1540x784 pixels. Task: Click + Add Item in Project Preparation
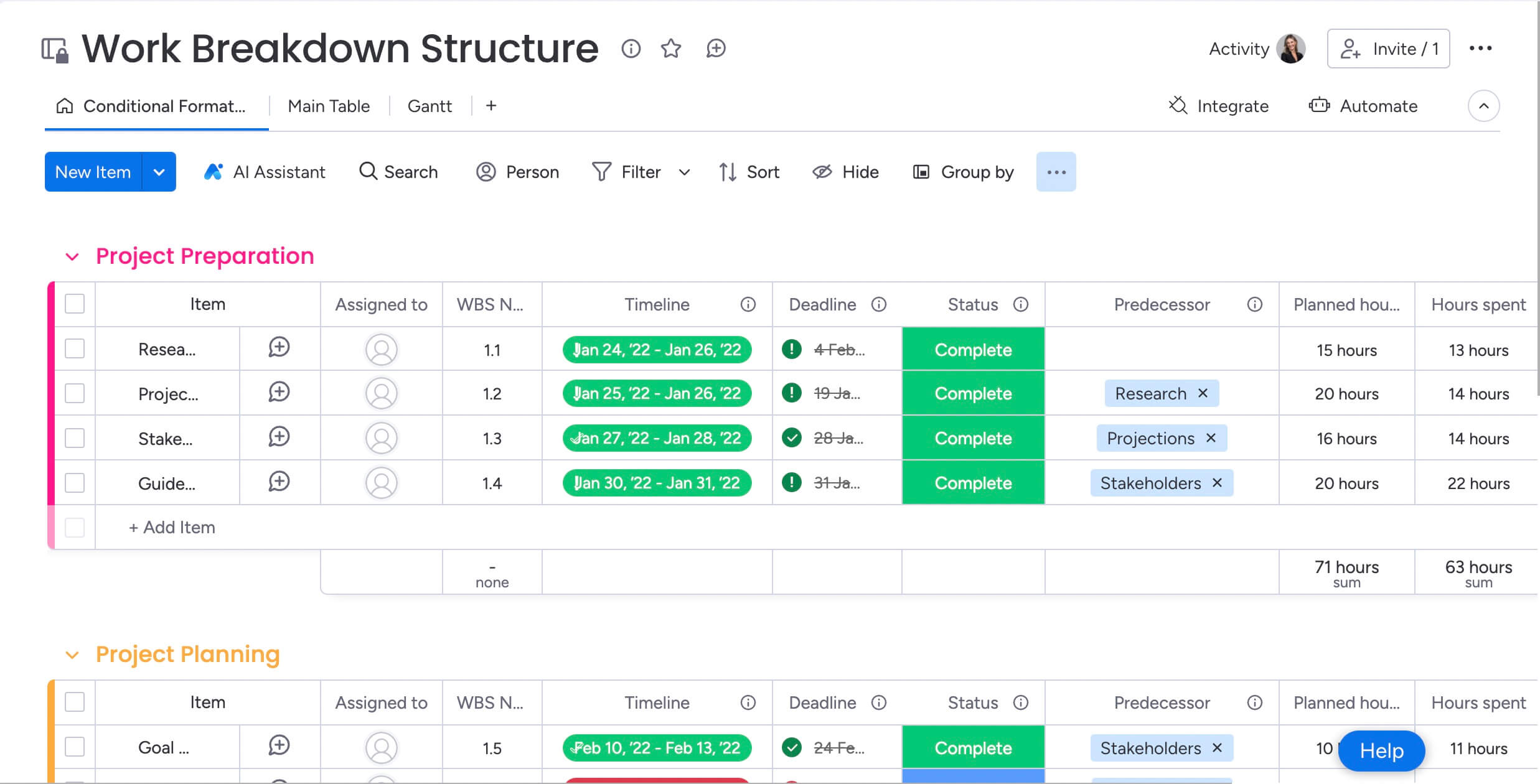coord(172,527)
